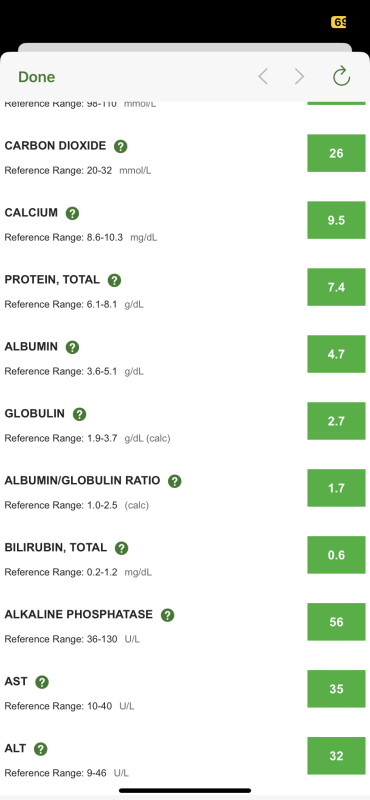Close the results view with Done
The width and height of the screenshot is (370, 800).
[x=37, y=77]
